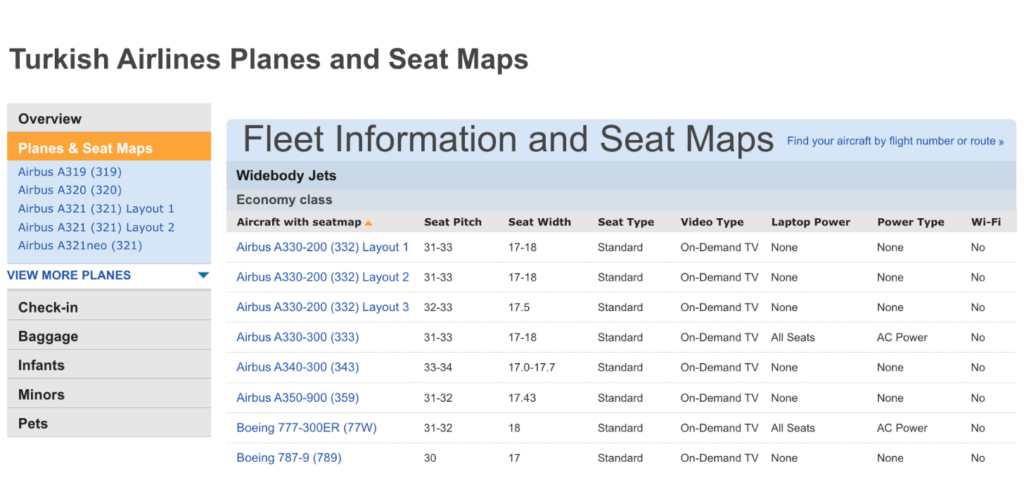
Task: Open Airbus A330-300 (333) seatmap
Action: [x=297, y=338]
